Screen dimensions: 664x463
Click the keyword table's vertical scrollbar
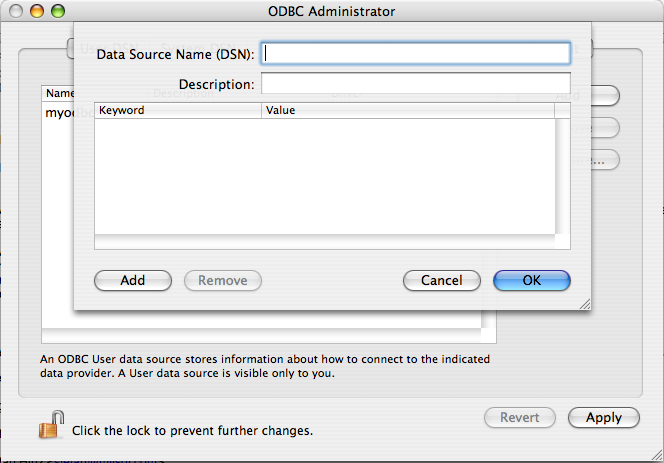[563, 175]
